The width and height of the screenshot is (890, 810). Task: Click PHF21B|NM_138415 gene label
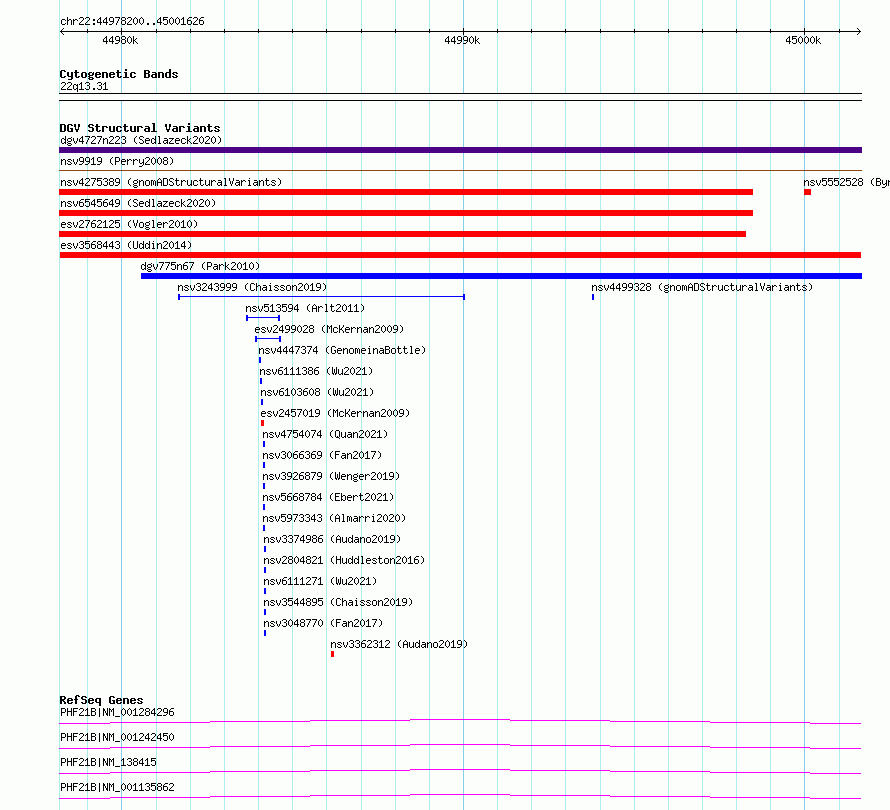pyautogui.click(x=108, y=762)
